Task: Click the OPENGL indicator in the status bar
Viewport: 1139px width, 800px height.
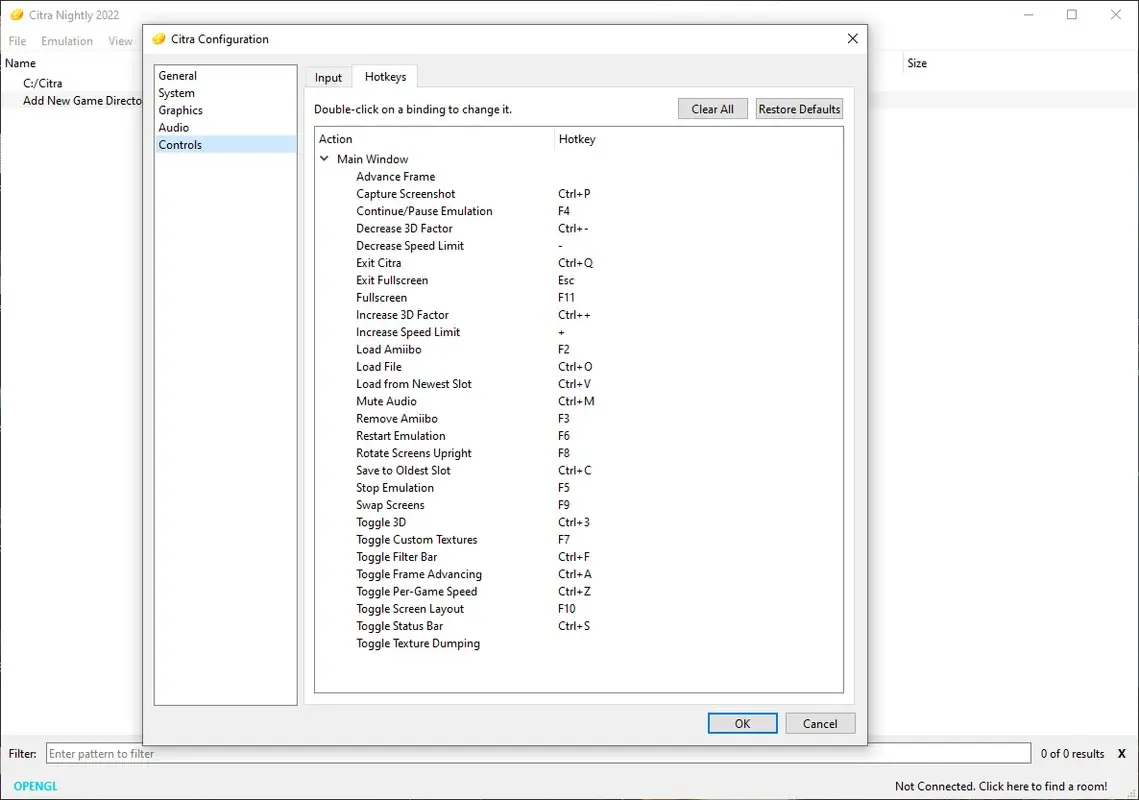Action: click(33, 786)
